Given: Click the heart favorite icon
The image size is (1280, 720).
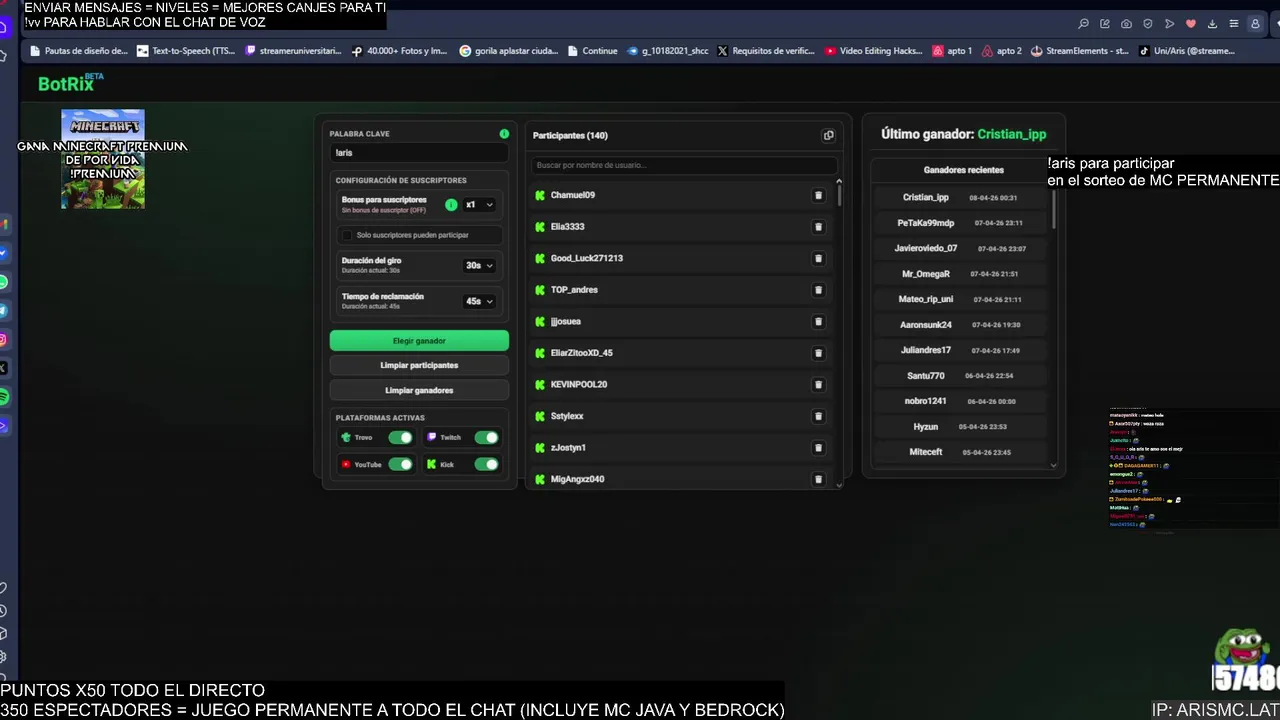Looking at the screenshot, I should coord(1191,24).
